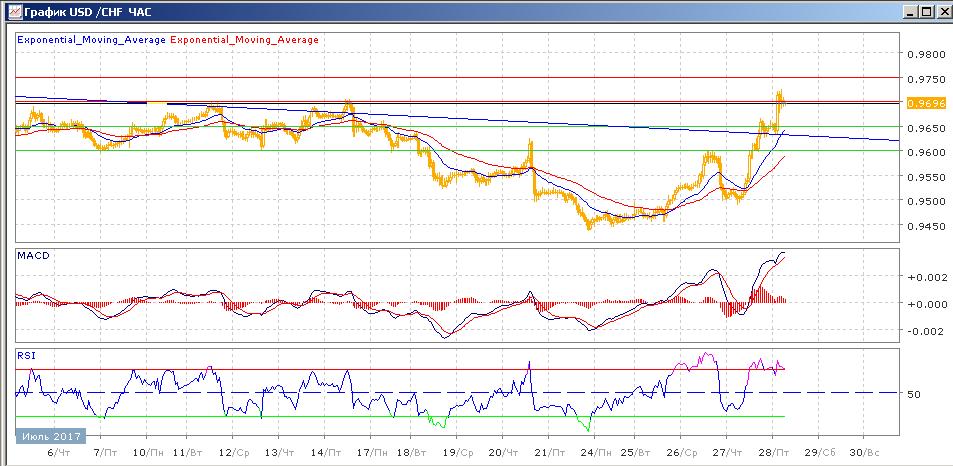Viewport: 953px width, 466px height.
Task: Click the window title 'График USD /CHF ЧАС'
Action: coord(88,12)
